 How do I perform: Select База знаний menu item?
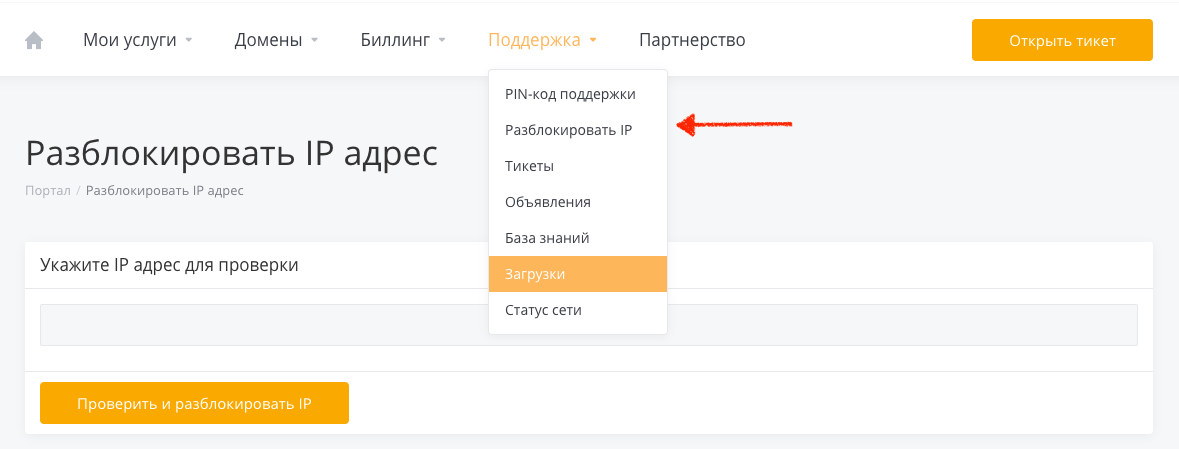pyautogui.click(x=547, y=238)
